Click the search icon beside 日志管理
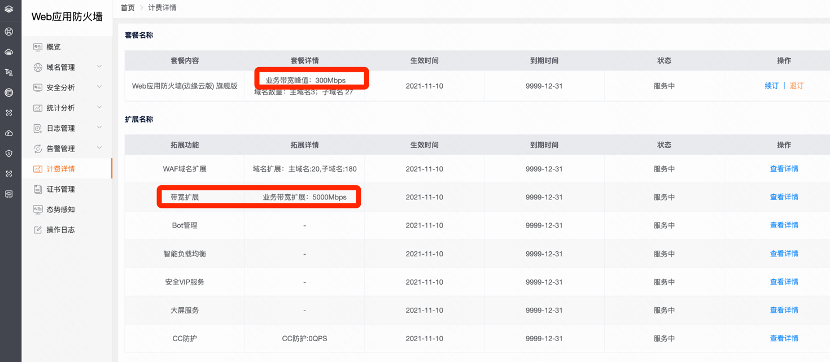 click(37, 128)
